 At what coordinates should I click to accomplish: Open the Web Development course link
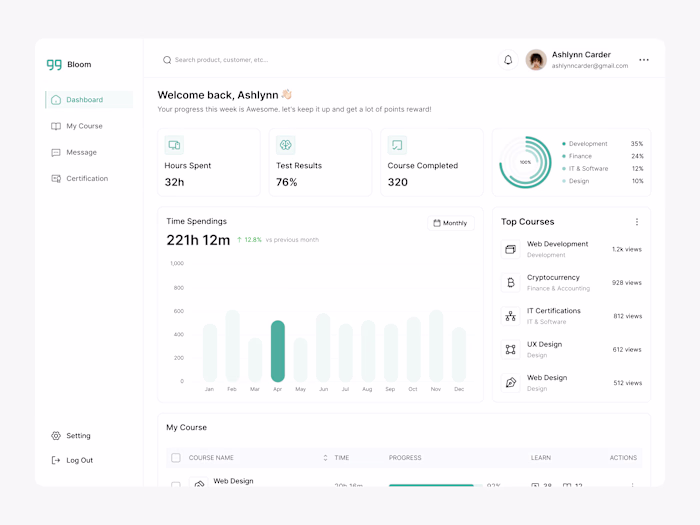558,244
